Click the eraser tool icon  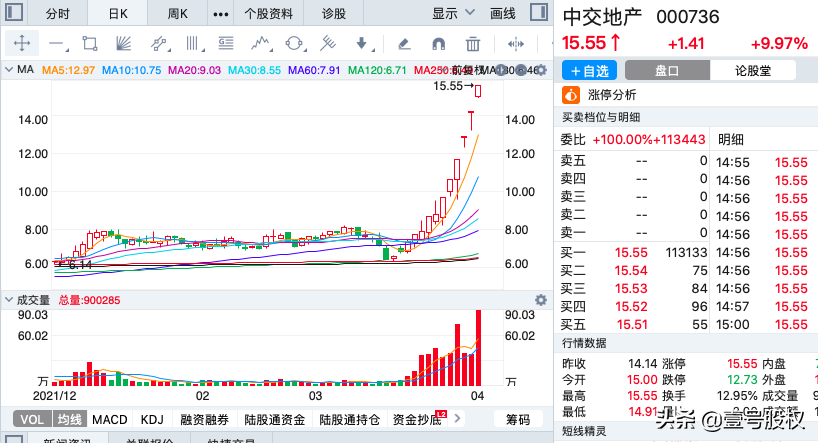(404, 44)
